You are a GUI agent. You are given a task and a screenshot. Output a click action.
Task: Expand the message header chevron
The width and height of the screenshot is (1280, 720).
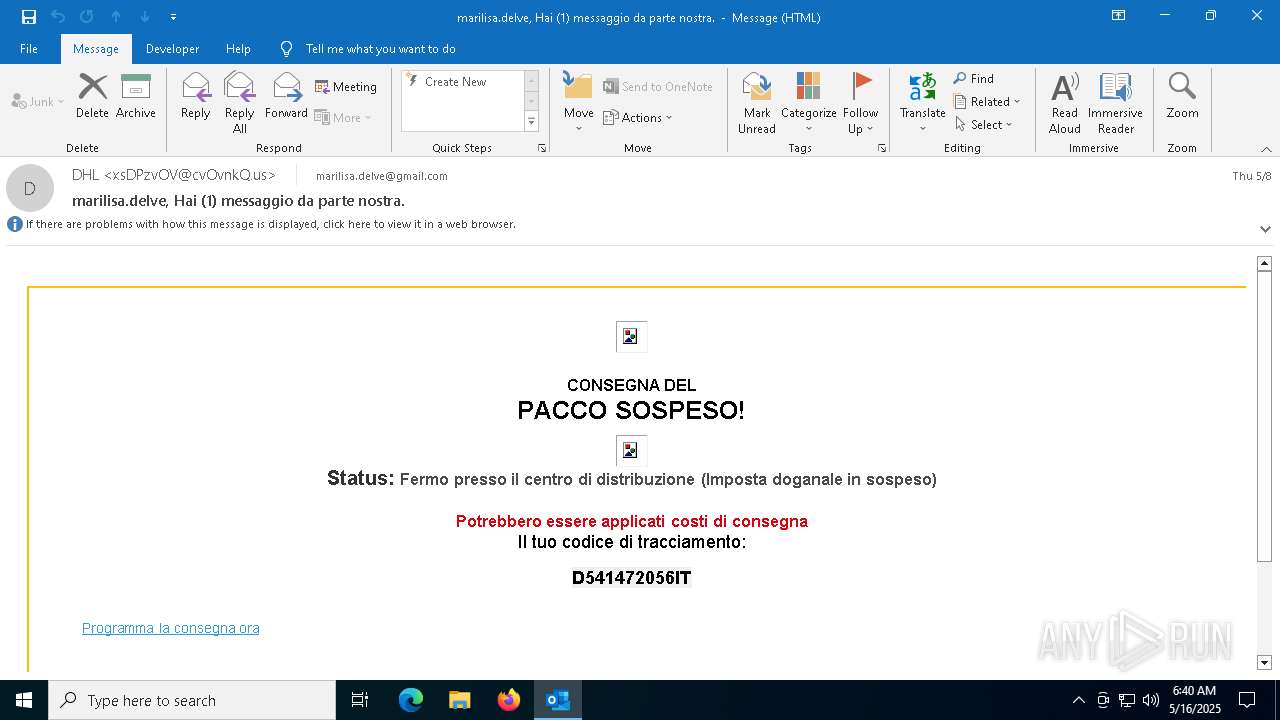[x=1265, y=229]
